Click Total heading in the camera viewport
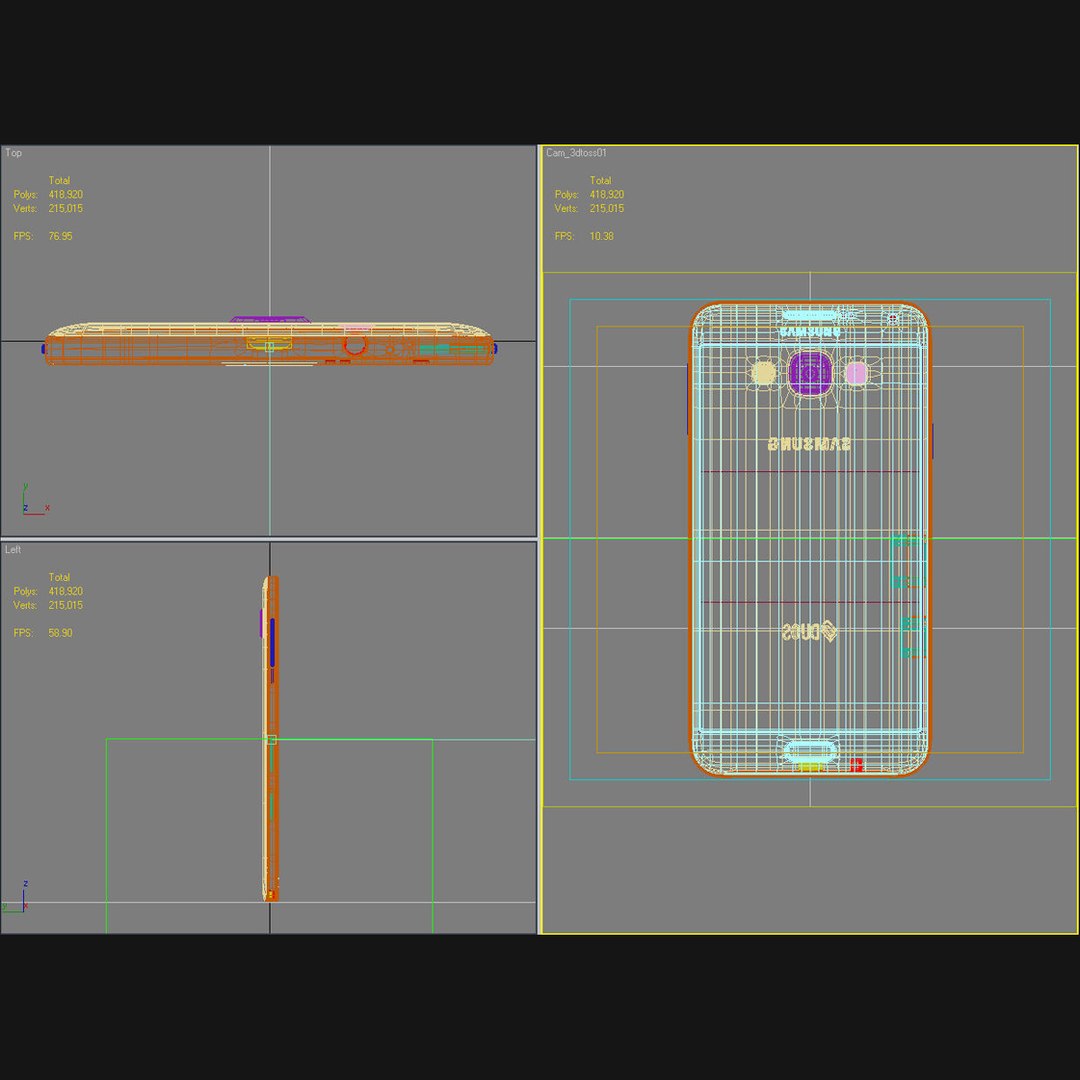The image size is (1080, 1080). click(x=600, y=180)
